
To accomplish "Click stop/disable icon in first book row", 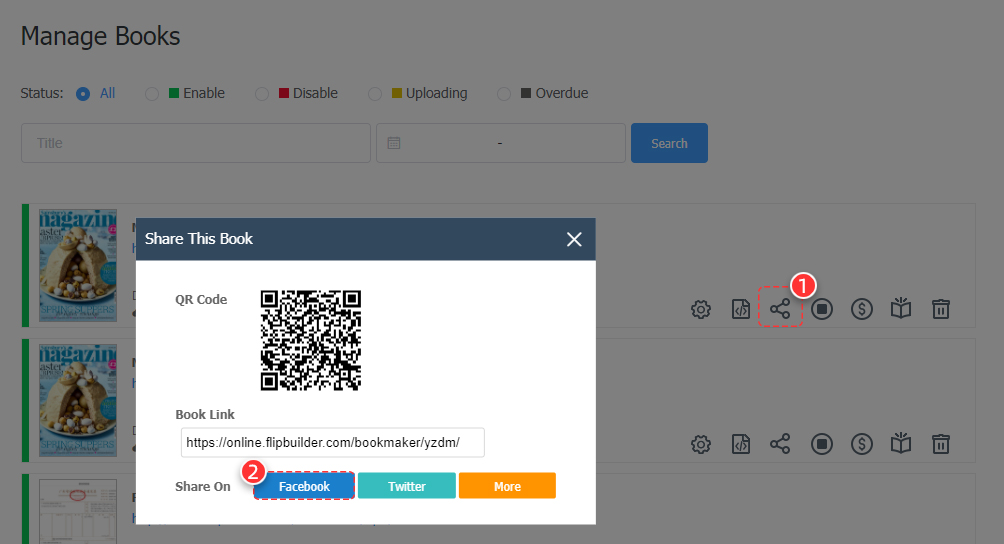I will 822,310.
